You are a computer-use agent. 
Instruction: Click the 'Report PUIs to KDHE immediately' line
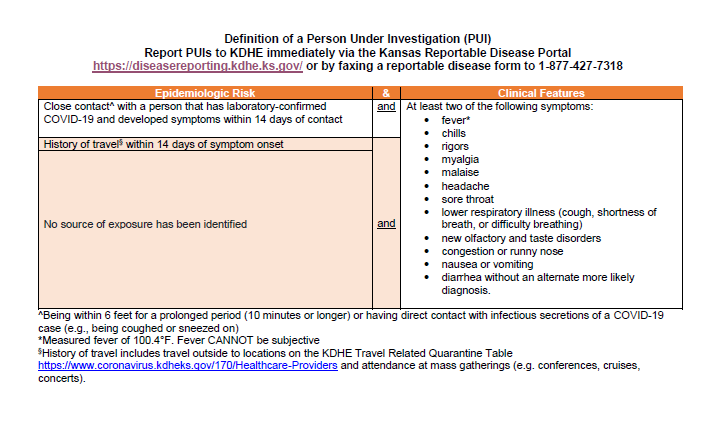357,53
